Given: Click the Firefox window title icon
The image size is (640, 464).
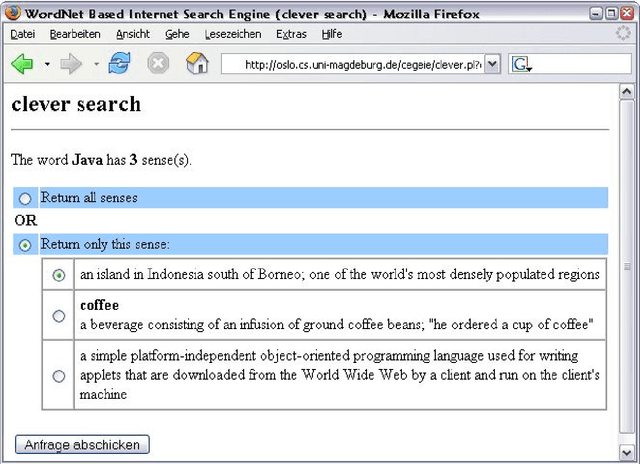Looking at the screenshot, I should point(12,13).
